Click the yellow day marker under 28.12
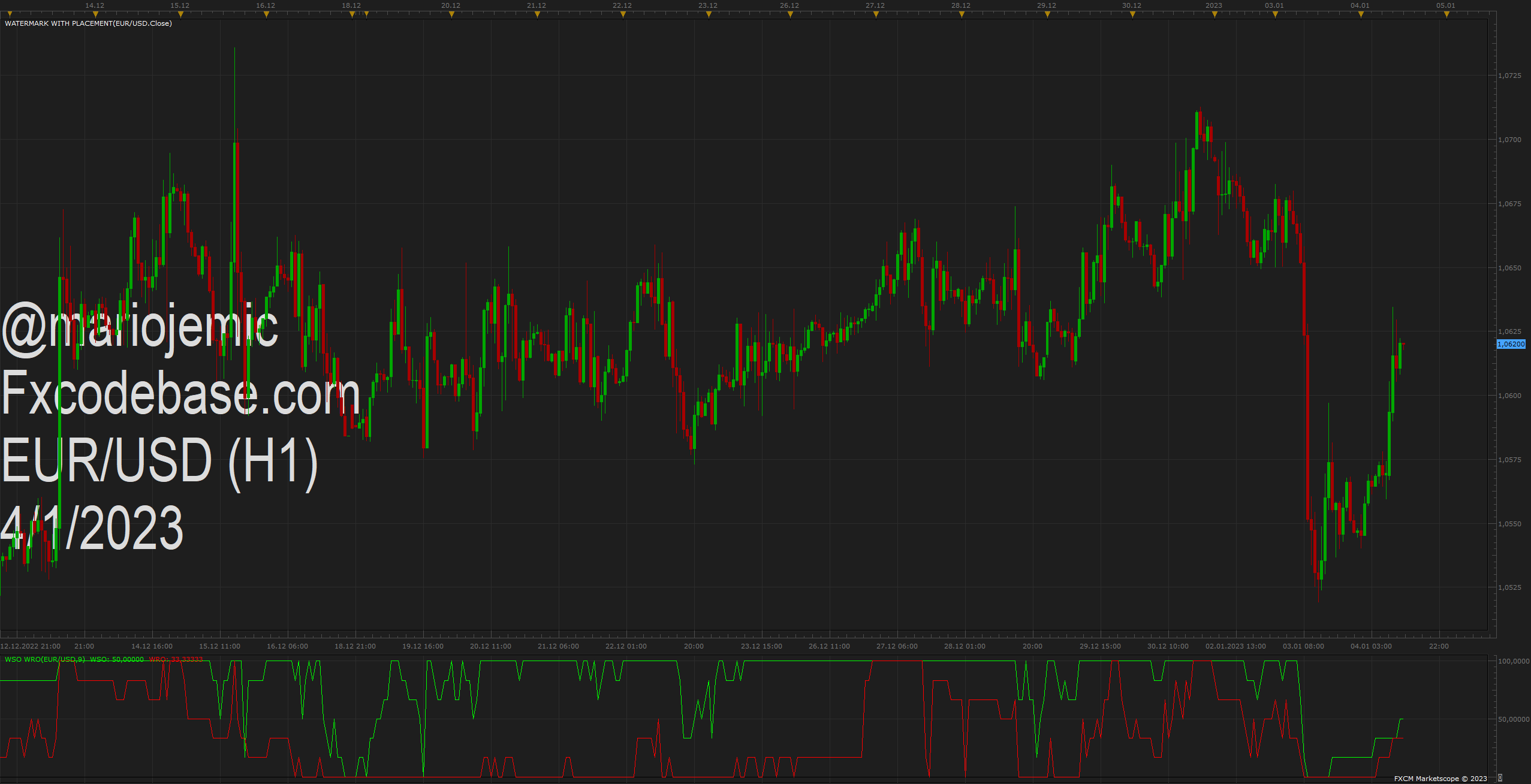 pos(962,14)
